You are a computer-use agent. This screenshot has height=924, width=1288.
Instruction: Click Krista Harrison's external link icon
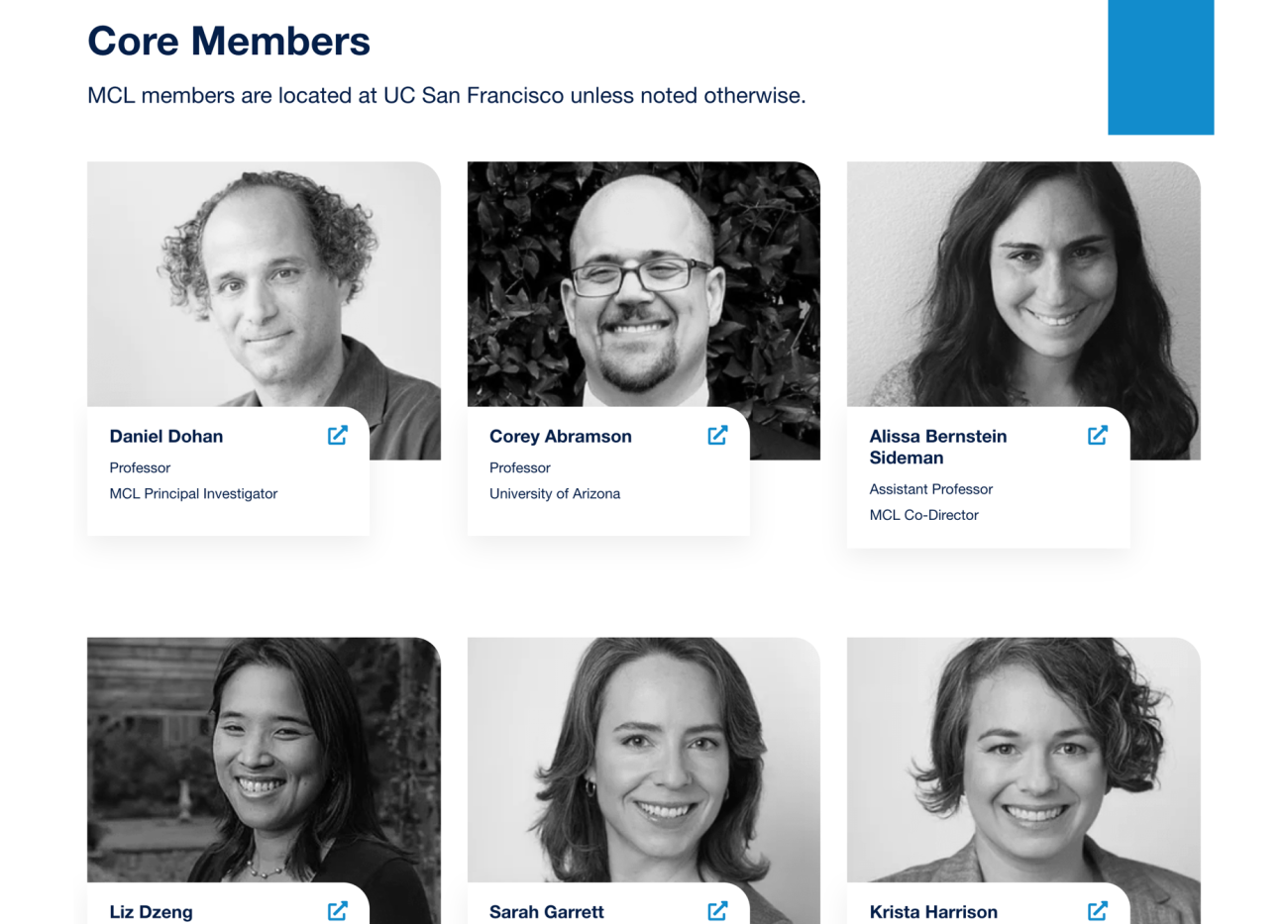(x=1097, y=911)
